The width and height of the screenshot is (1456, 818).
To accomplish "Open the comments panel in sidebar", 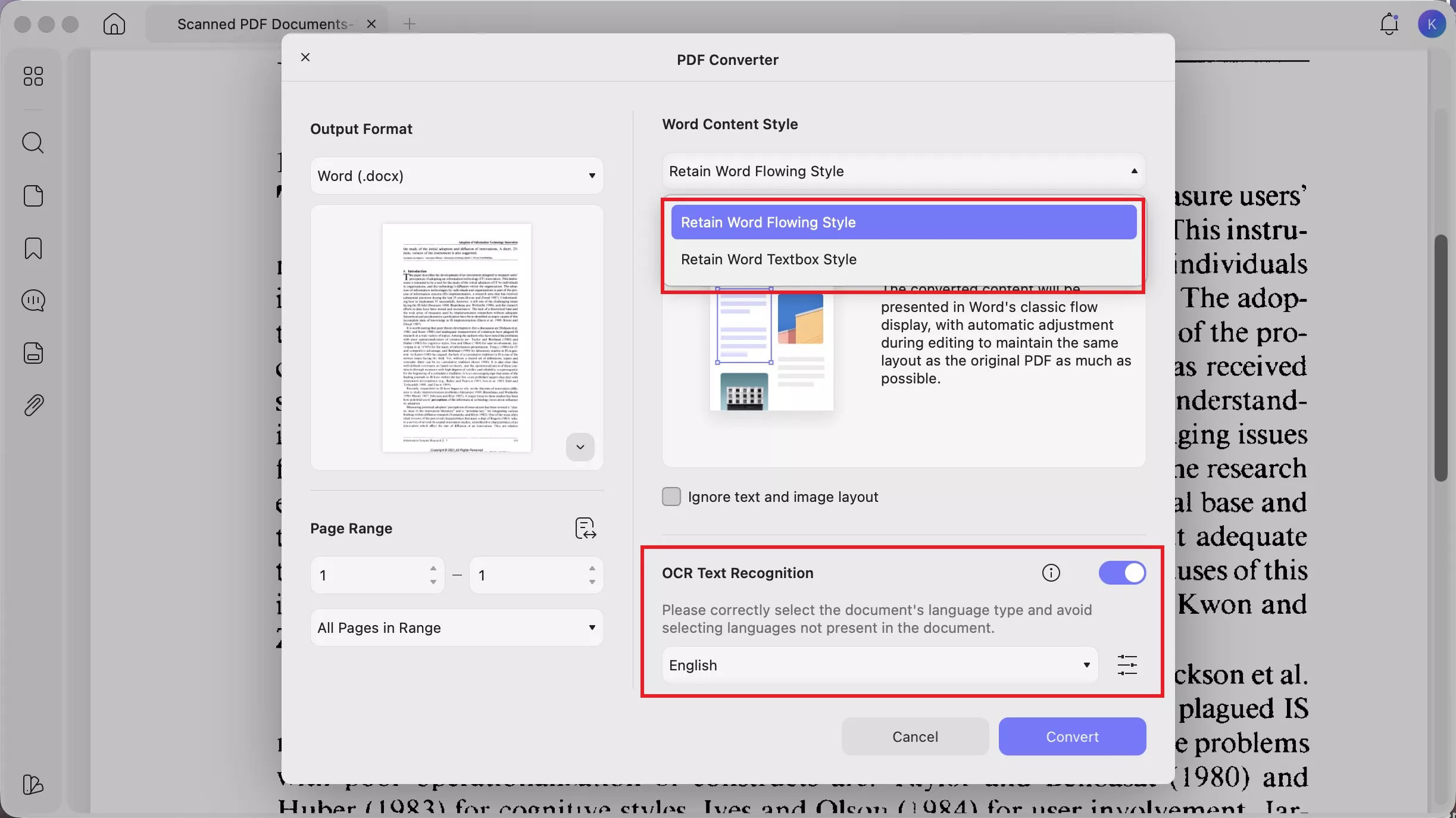I will tap(33, 301).
